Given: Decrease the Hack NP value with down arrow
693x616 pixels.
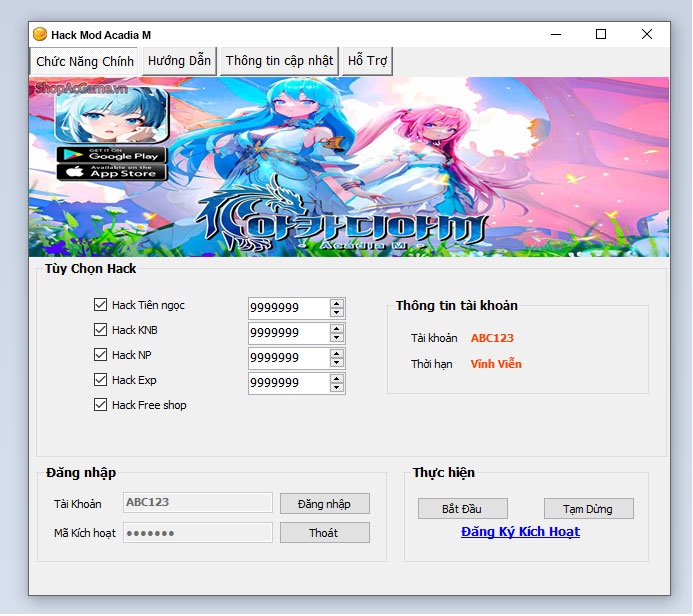Looking at the screenshot, I should (x=337, y=362).
